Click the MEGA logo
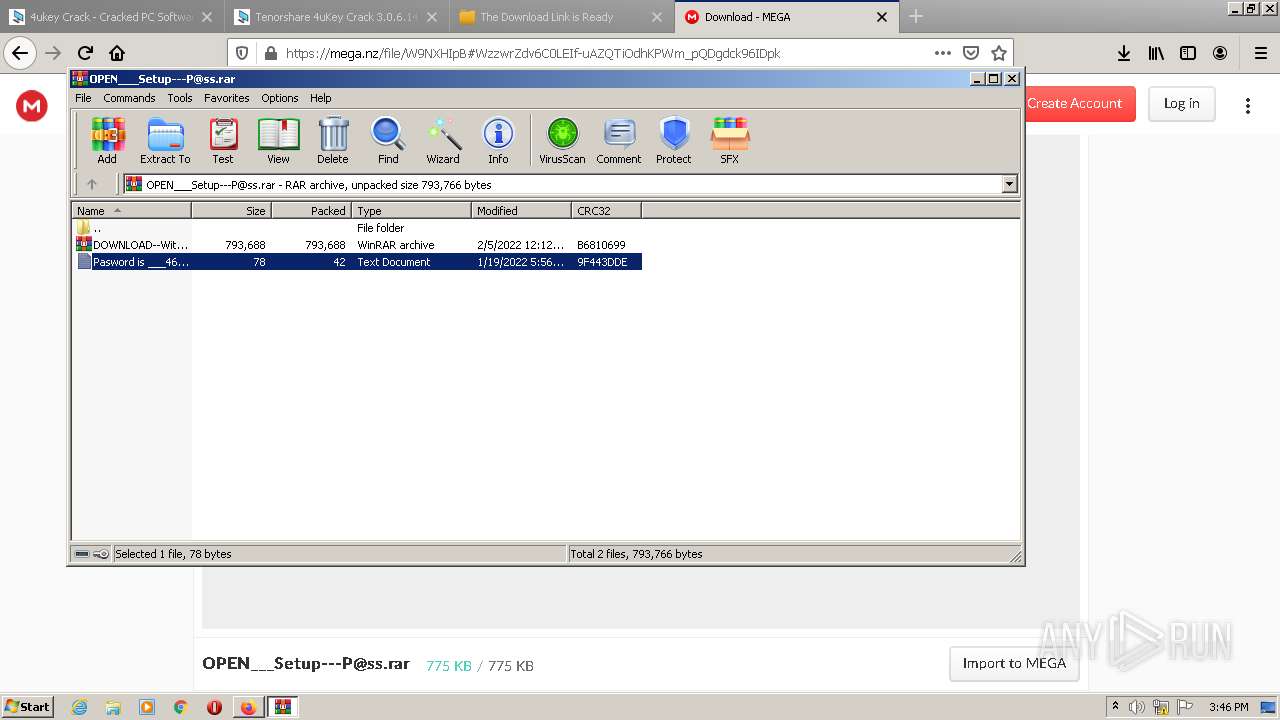 click(x=32, y=105)
